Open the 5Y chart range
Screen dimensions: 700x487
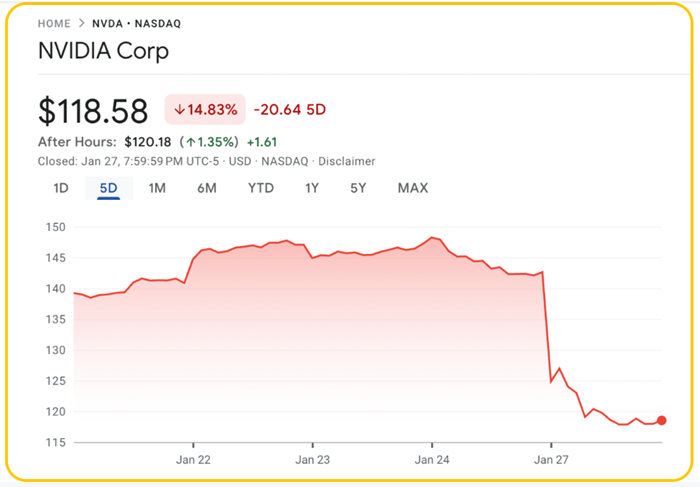[x=358, y=188]
